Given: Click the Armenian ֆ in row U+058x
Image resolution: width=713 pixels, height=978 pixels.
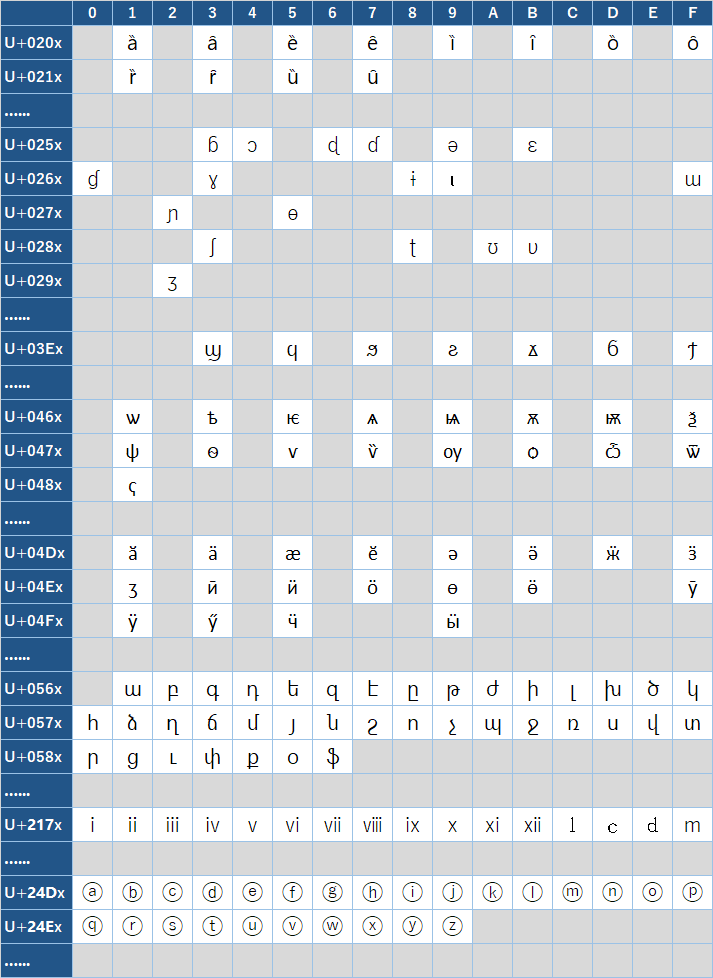Looking at the screenshot, I should [x=332, y=757].
